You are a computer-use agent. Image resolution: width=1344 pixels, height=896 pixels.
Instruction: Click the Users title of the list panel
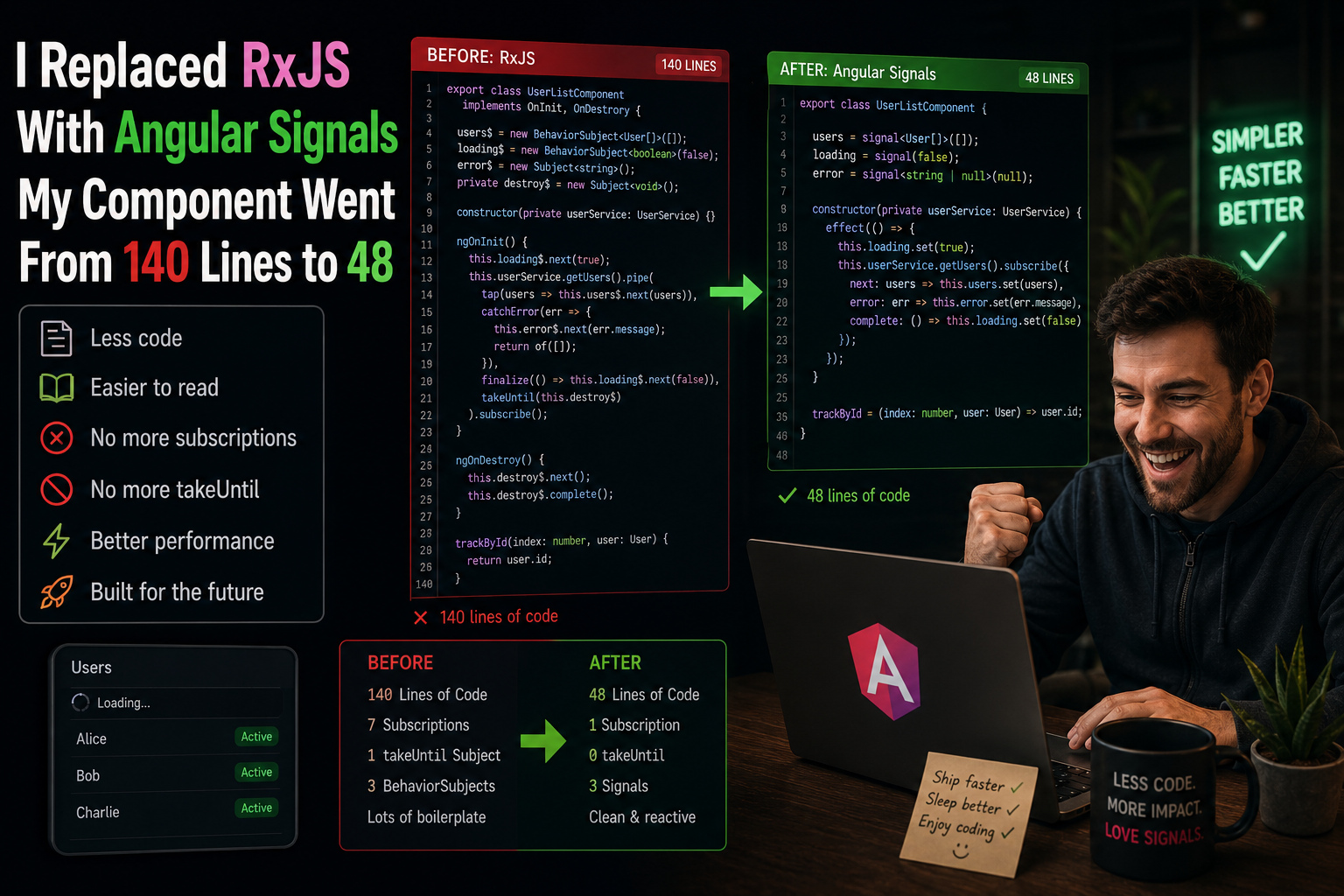coord(91,668)
